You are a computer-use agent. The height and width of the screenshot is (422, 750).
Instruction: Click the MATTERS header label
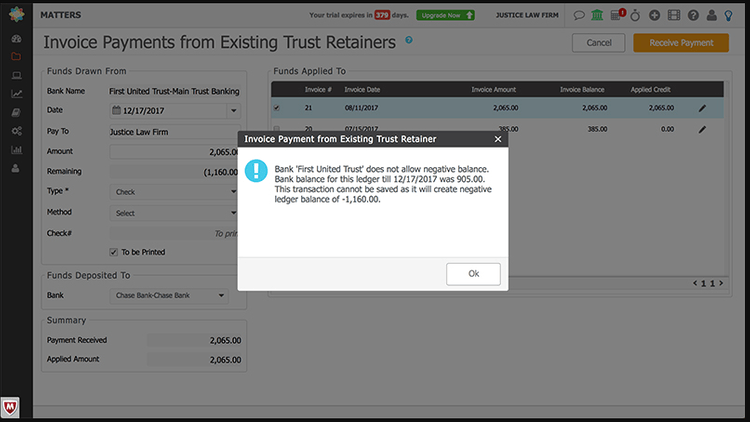tap(61, 15)
